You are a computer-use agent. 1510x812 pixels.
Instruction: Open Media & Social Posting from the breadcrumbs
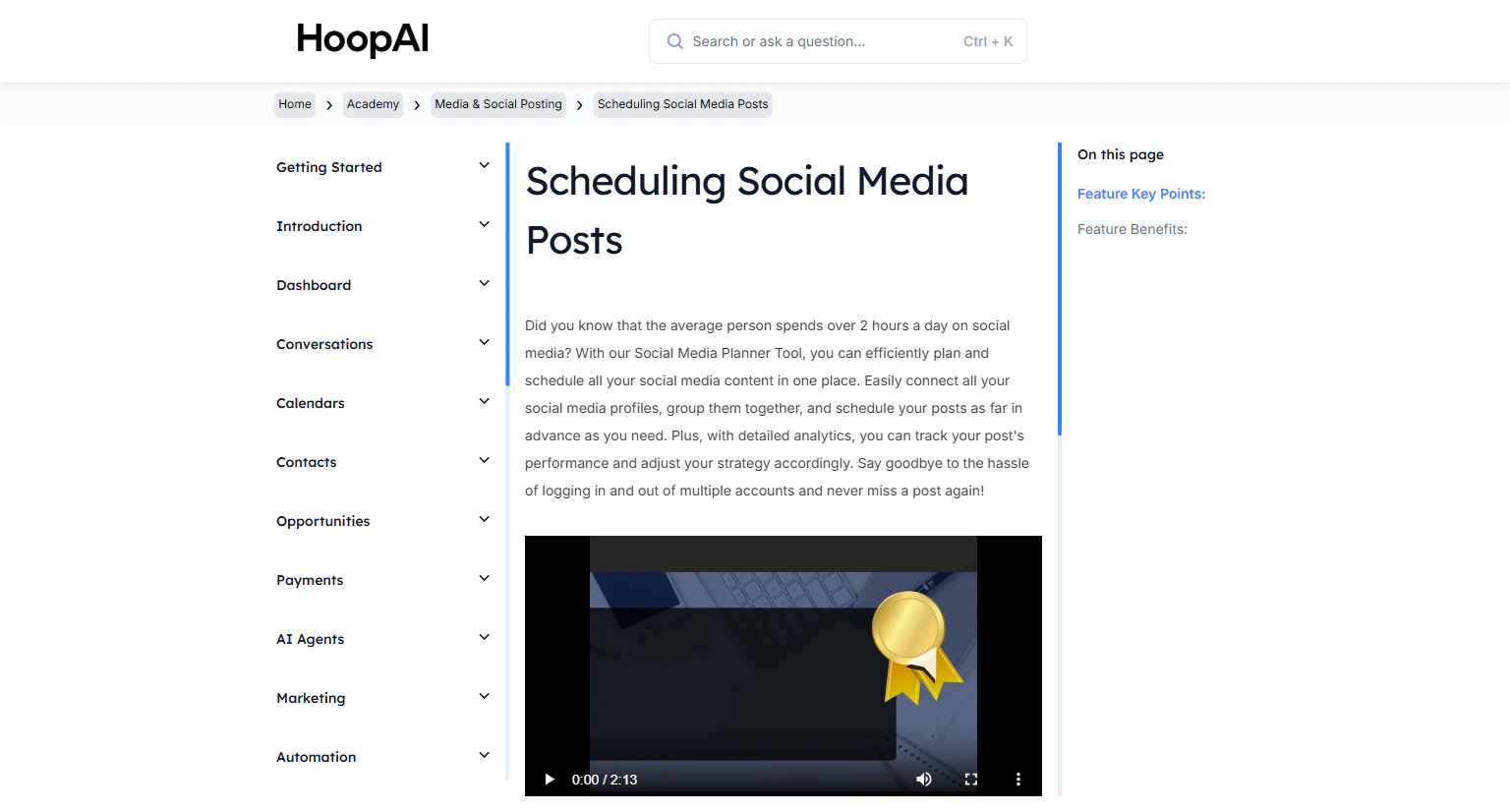coord(497,104)
